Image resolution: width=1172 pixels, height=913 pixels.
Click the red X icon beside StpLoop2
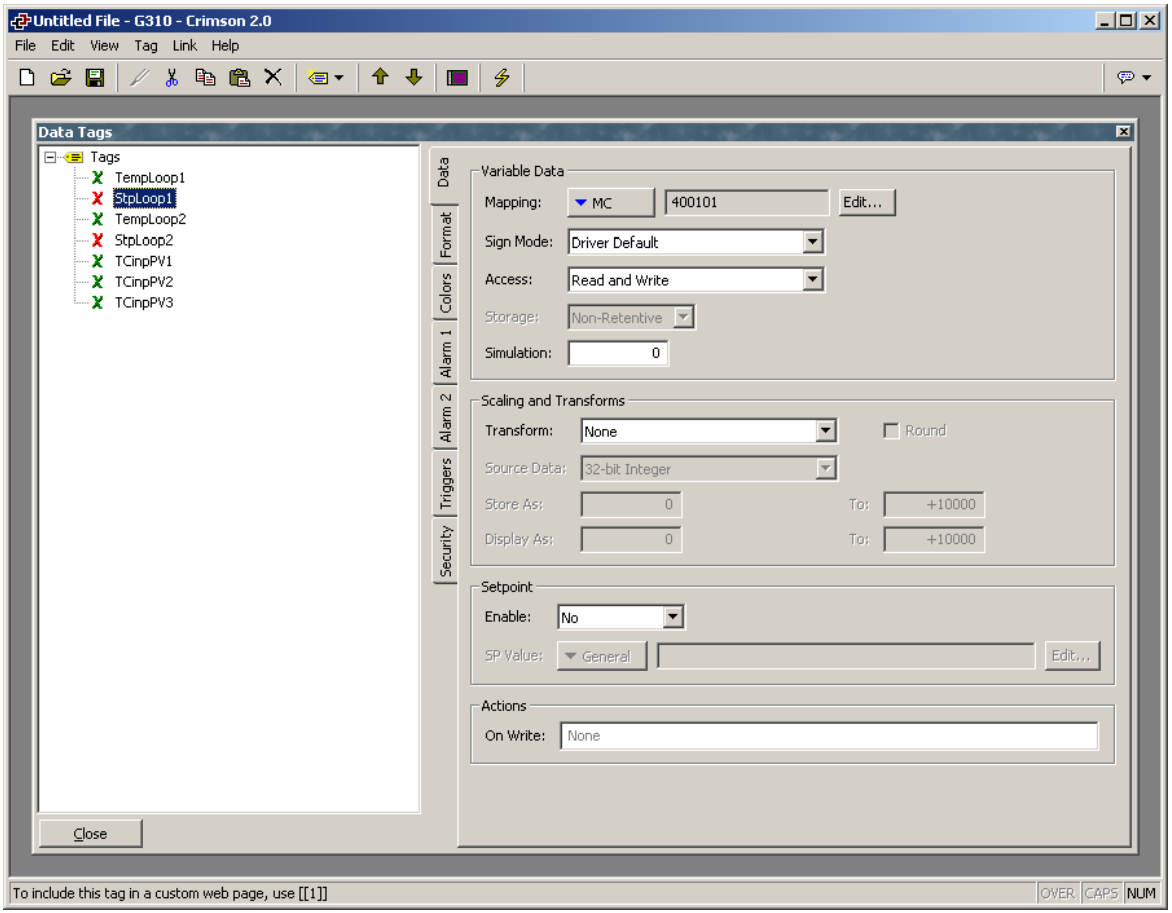pos(97,240)
